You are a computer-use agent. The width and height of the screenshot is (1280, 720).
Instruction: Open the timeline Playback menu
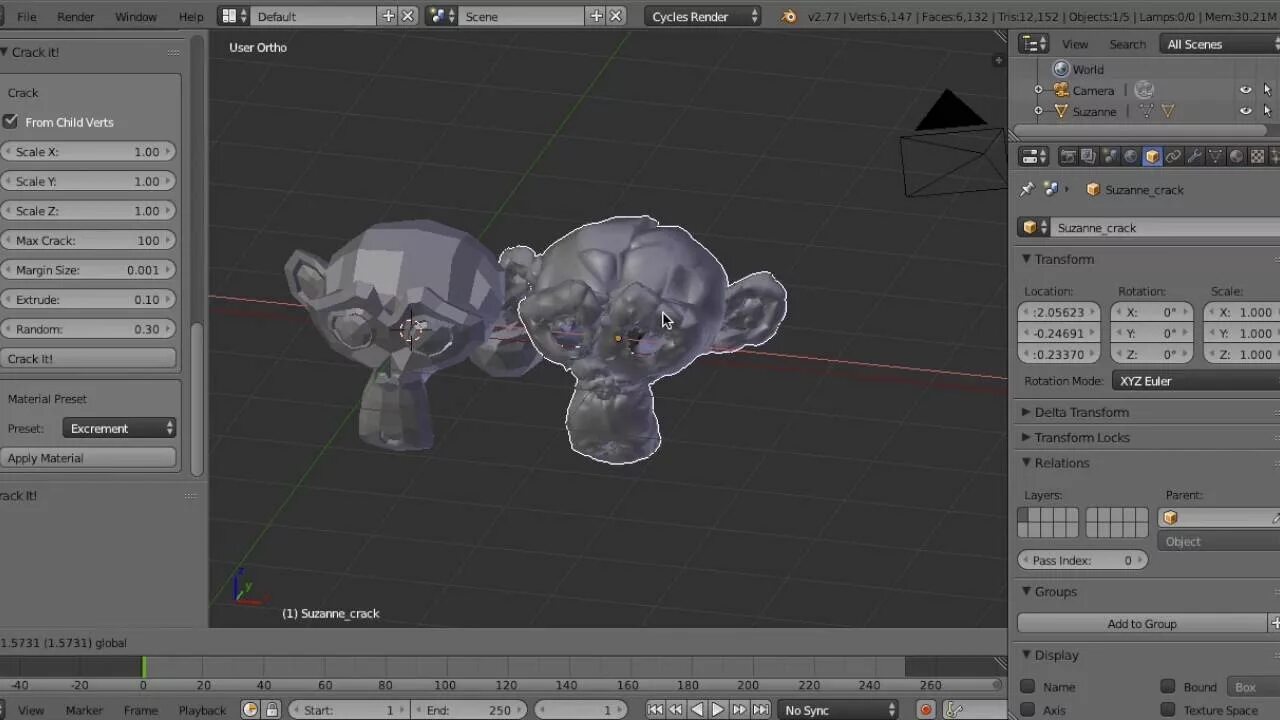[x=202, y=710]
